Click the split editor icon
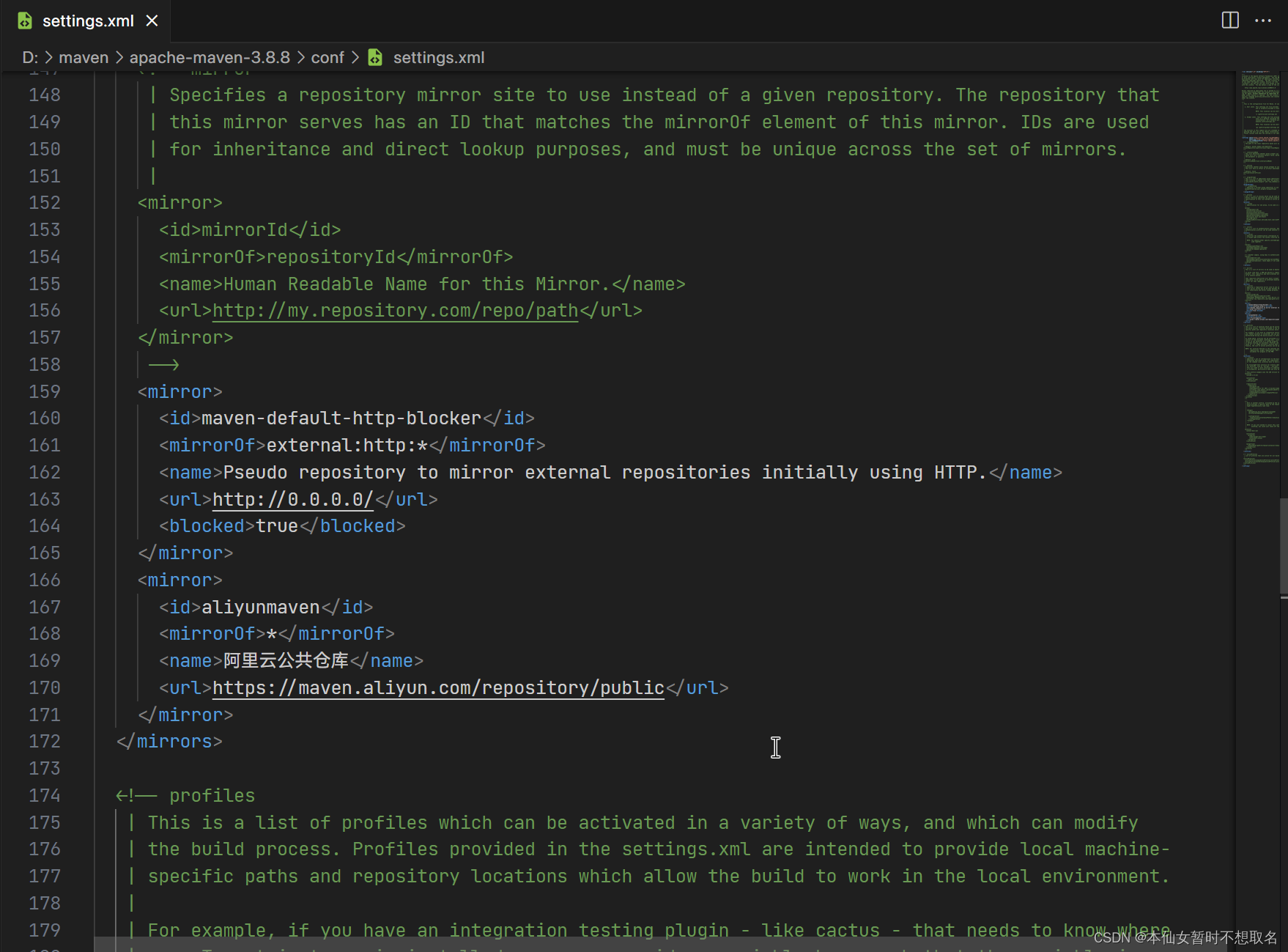1288x952 pixels. (x=1230, y=21)
